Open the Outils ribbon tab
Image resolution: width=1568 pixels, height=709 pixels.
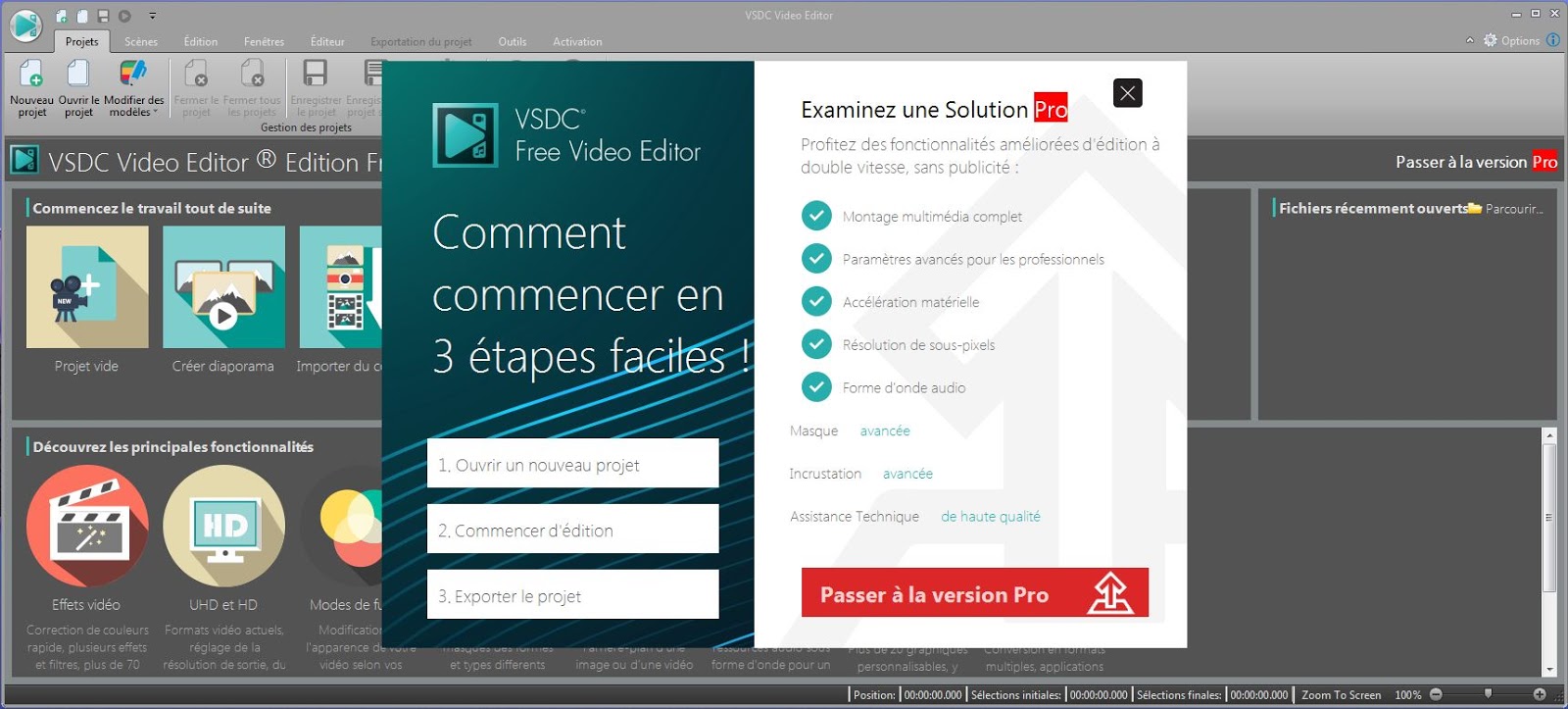point(512,41)
